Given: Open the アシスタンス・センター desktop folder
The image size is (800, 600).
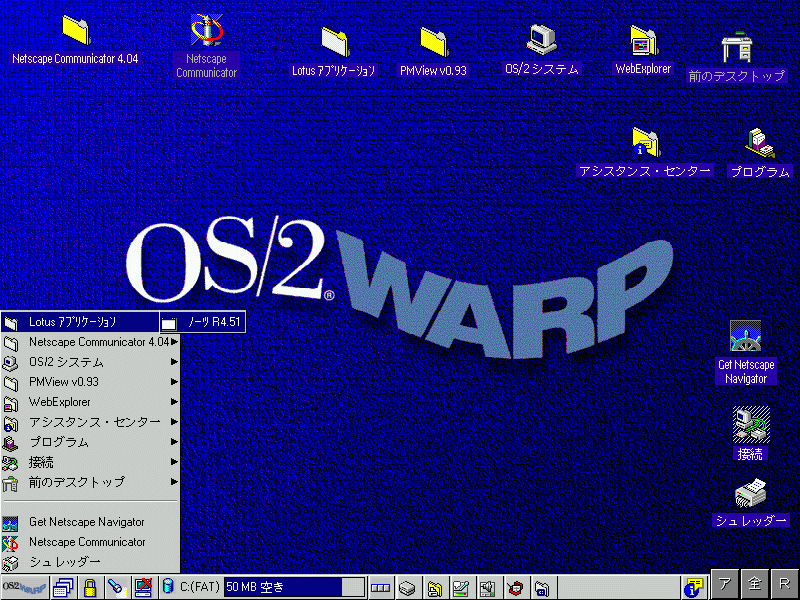Looking at the screenshot, I should pos(645,142).
